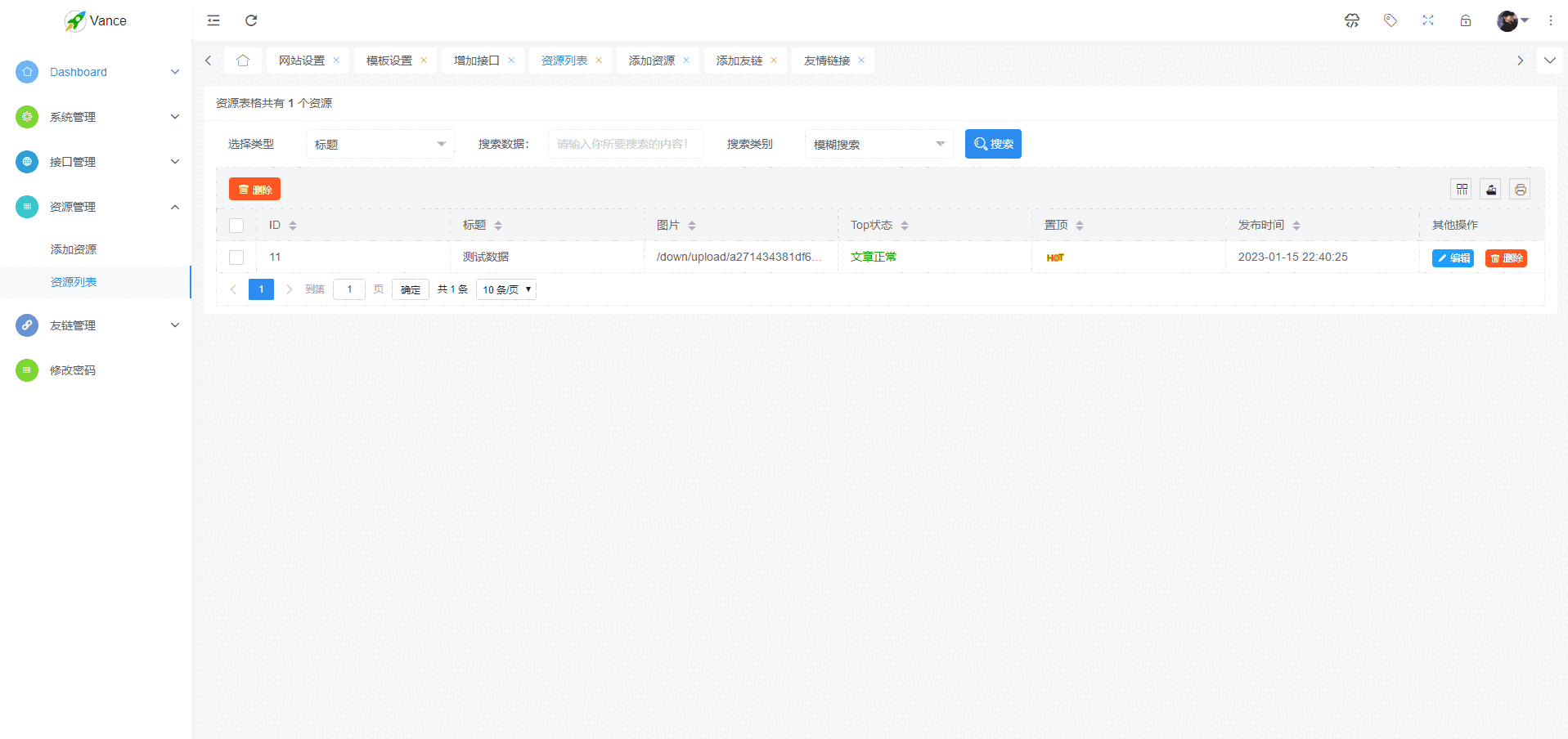Open the column filter icon in table toolbar
The width and height of the screenshot is (1568, 739).
[1462, 190]
